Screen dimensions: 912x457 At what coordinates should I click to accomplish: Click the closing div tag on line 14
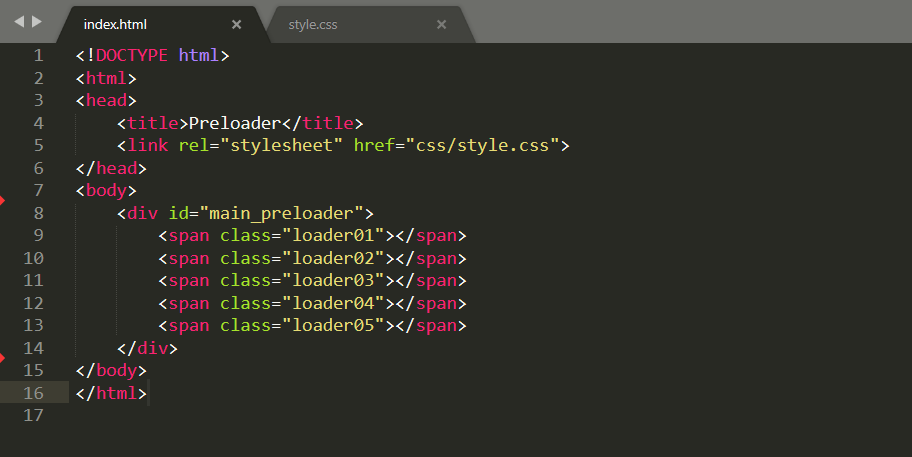coord(147,348)
